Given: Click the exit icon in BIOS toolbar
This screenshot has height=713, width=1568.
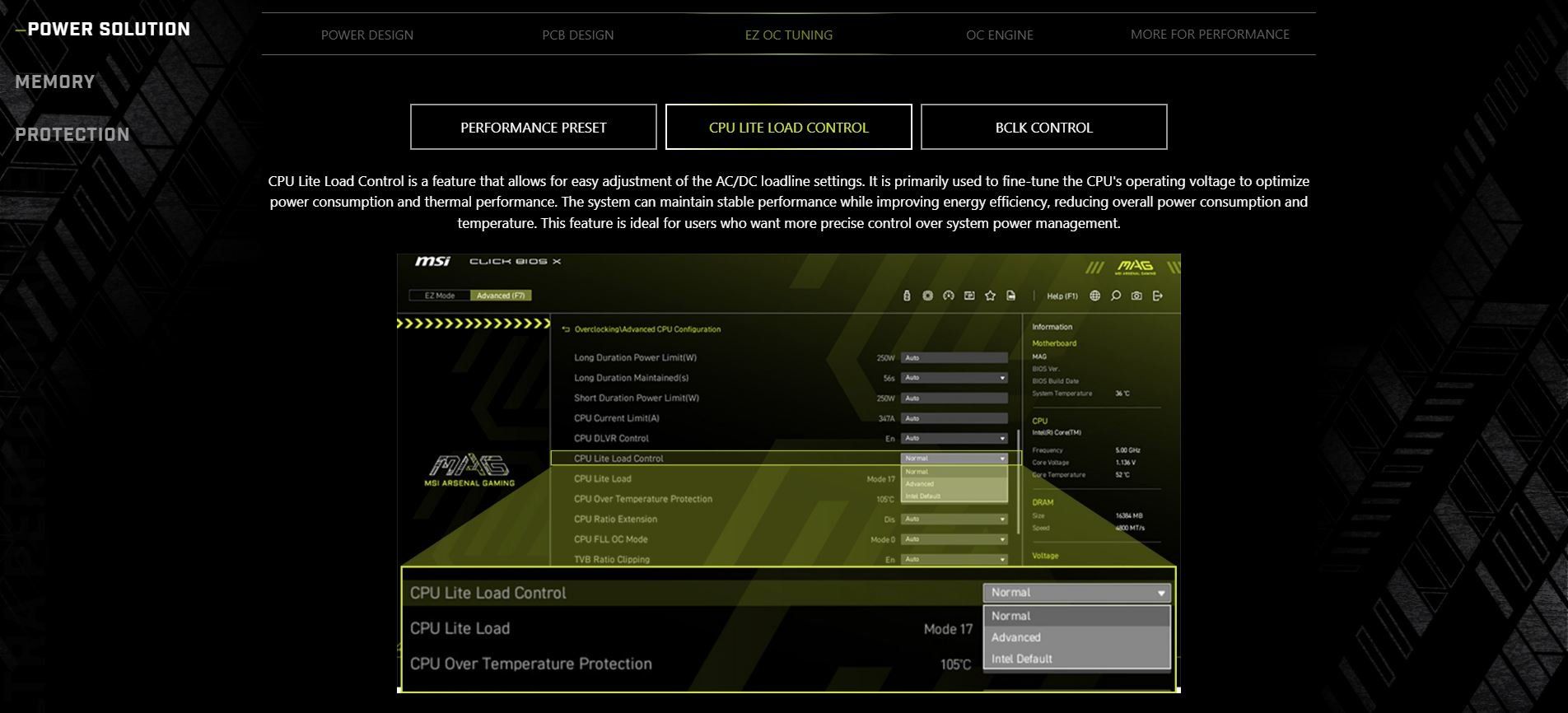Looking at the screenshot, I should (1158, 296).
